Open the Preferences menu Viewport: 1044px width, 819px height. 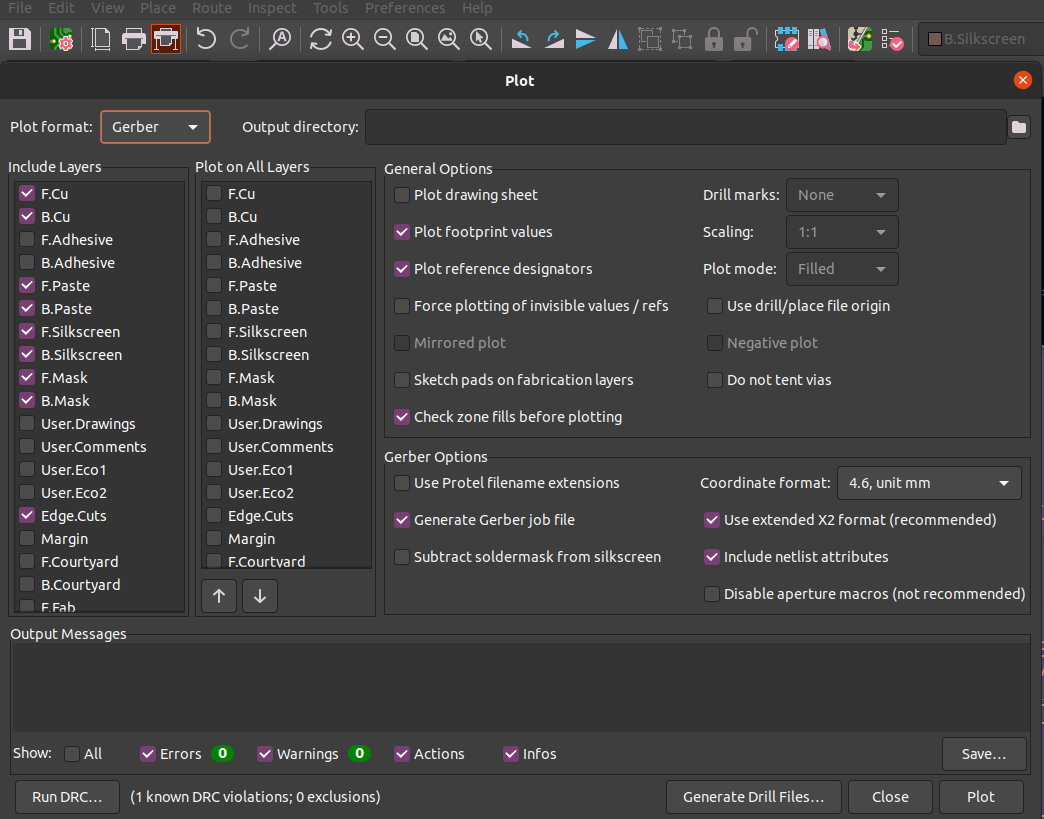[x=405, y=8]
